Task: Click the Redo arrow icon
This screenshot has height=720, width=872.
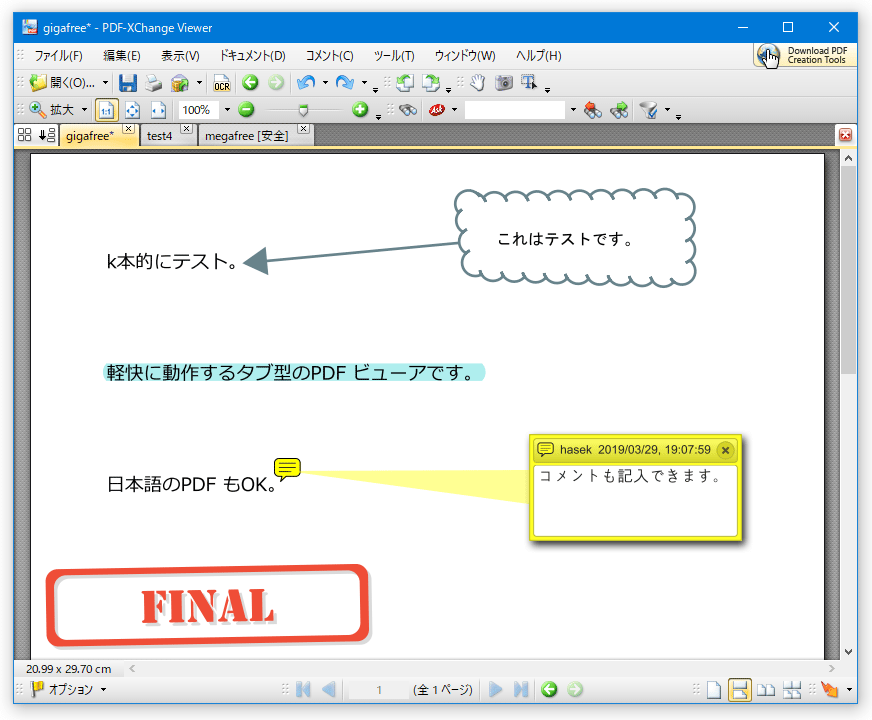Action: click(x=345, y=82)
